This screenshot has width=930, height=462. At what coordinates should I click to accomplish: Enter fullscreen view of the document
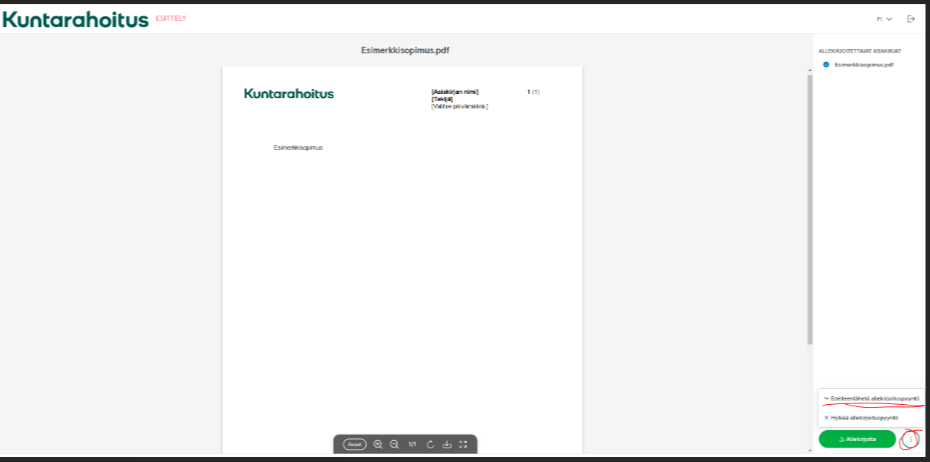pyautogui.click(x=463, y=444)
